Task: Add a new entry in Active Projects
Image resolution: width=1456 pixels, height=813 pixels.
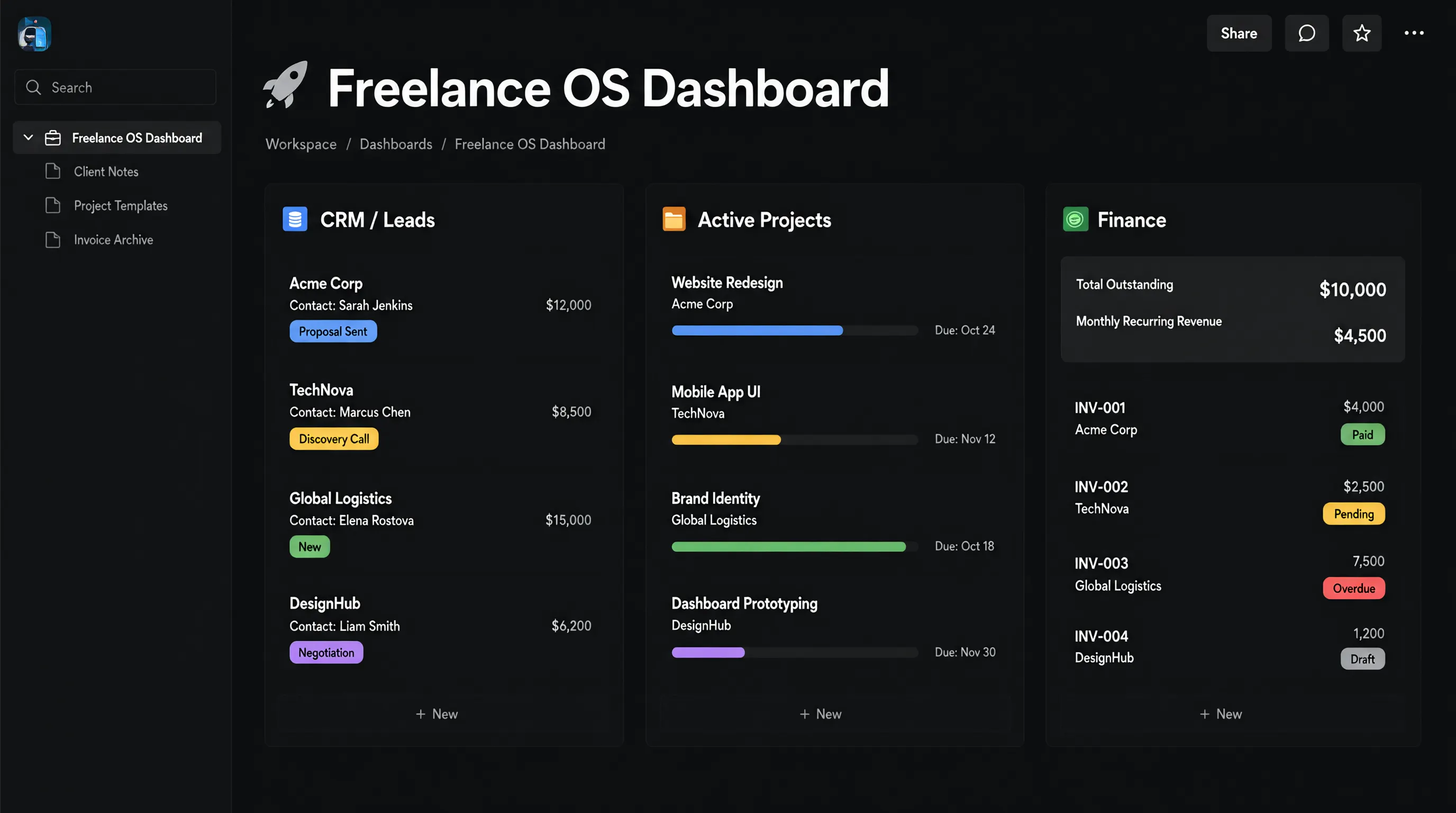Action: click(x=821, y=714)
